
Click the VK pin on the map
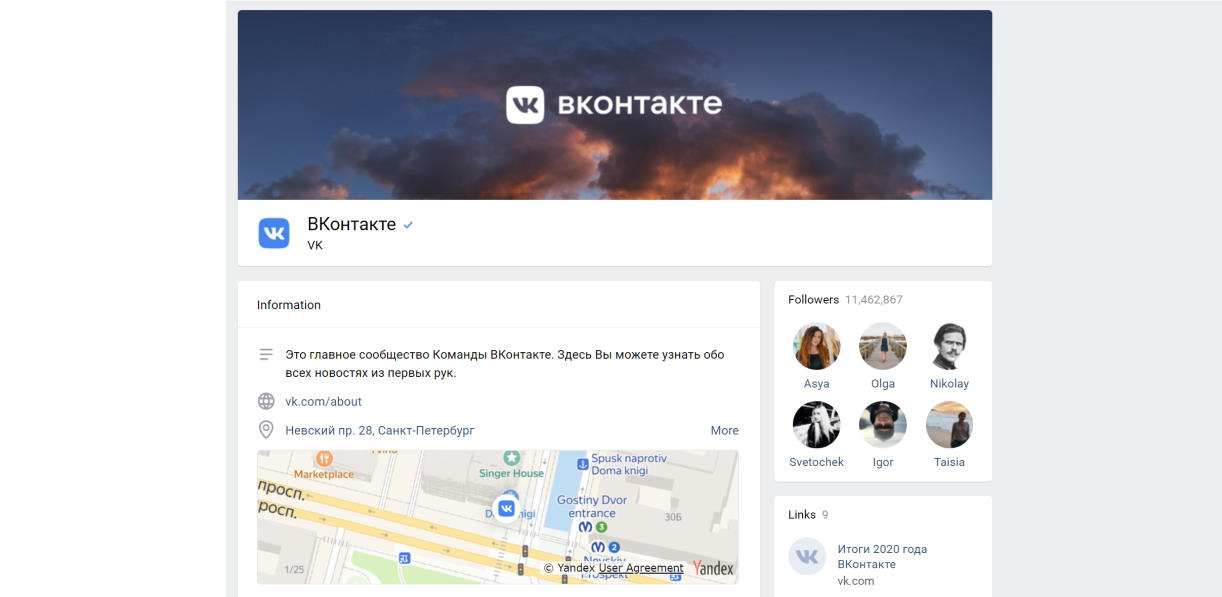pyautogui.click(x=506, y=508)
